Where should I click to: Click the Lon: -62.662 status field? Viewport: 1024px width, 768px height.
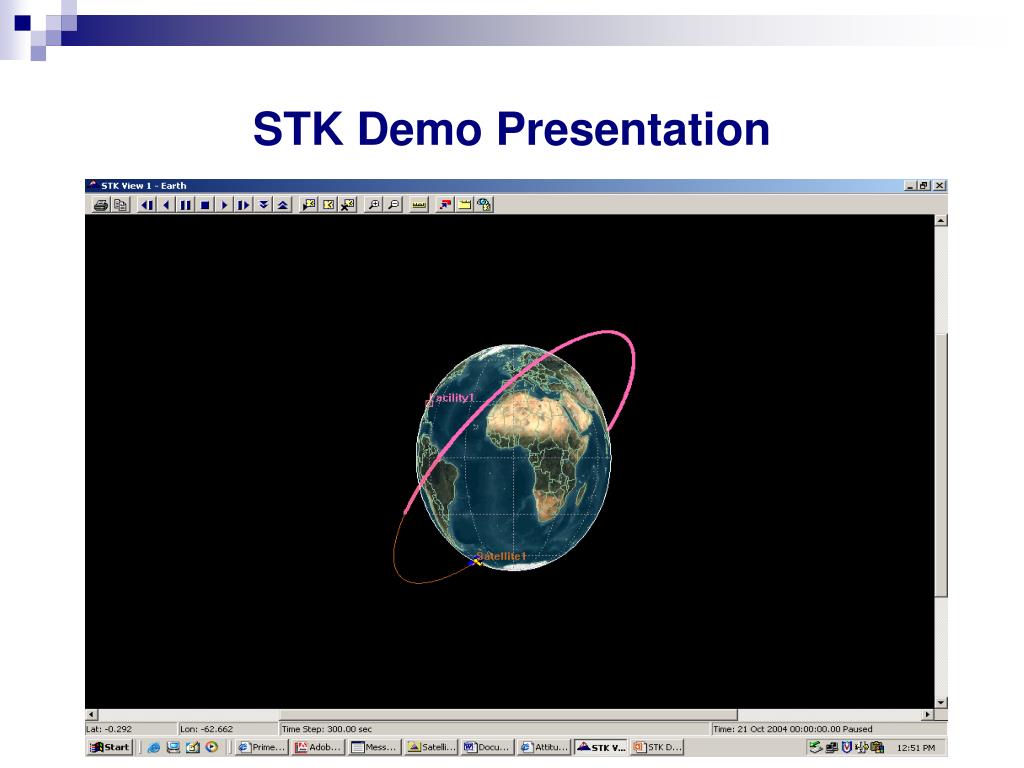click(x=229, y=729)
